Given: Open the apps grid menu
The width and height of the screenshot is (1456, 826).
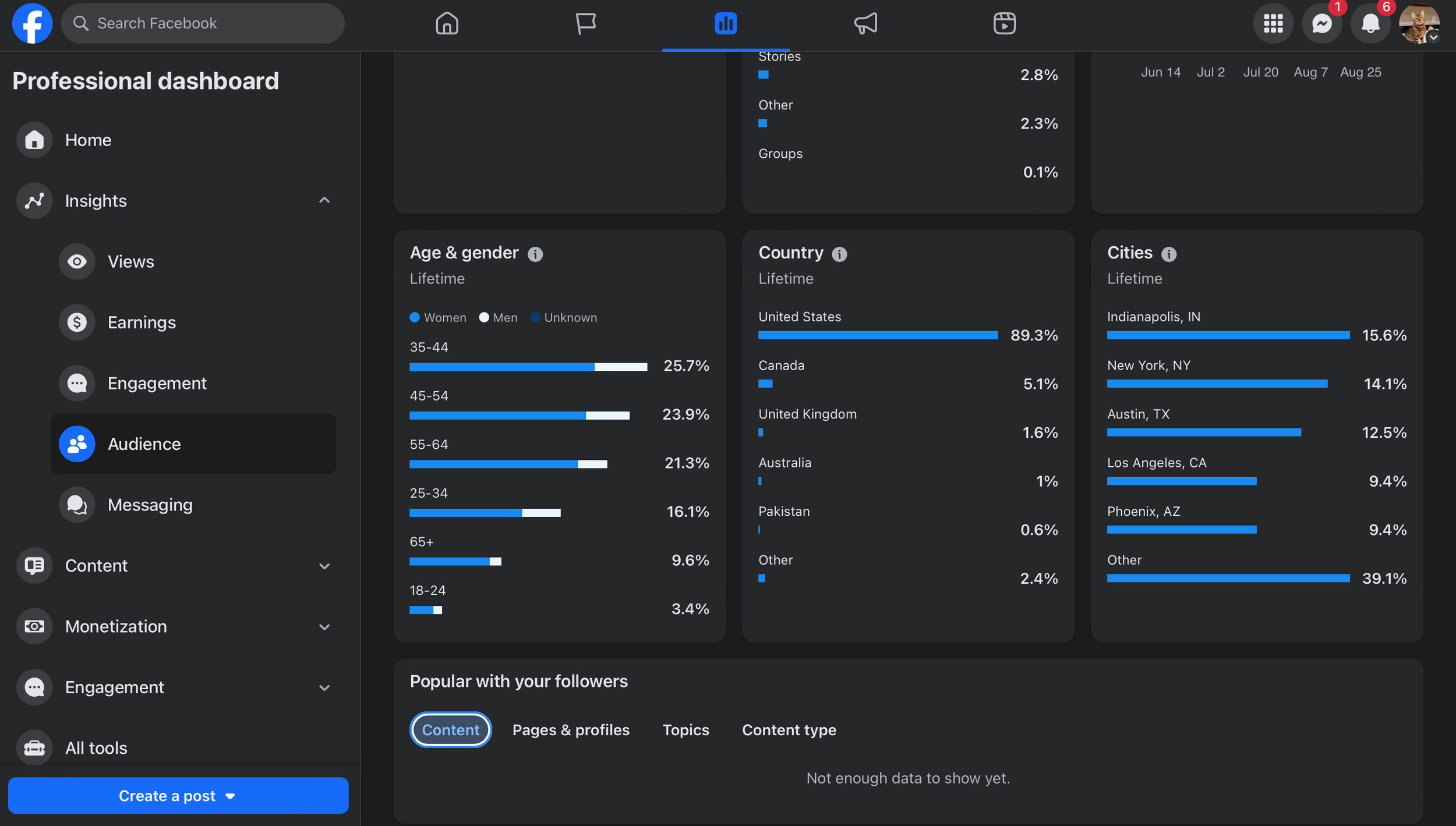Looking at the screenshot, I should 1273,24.
